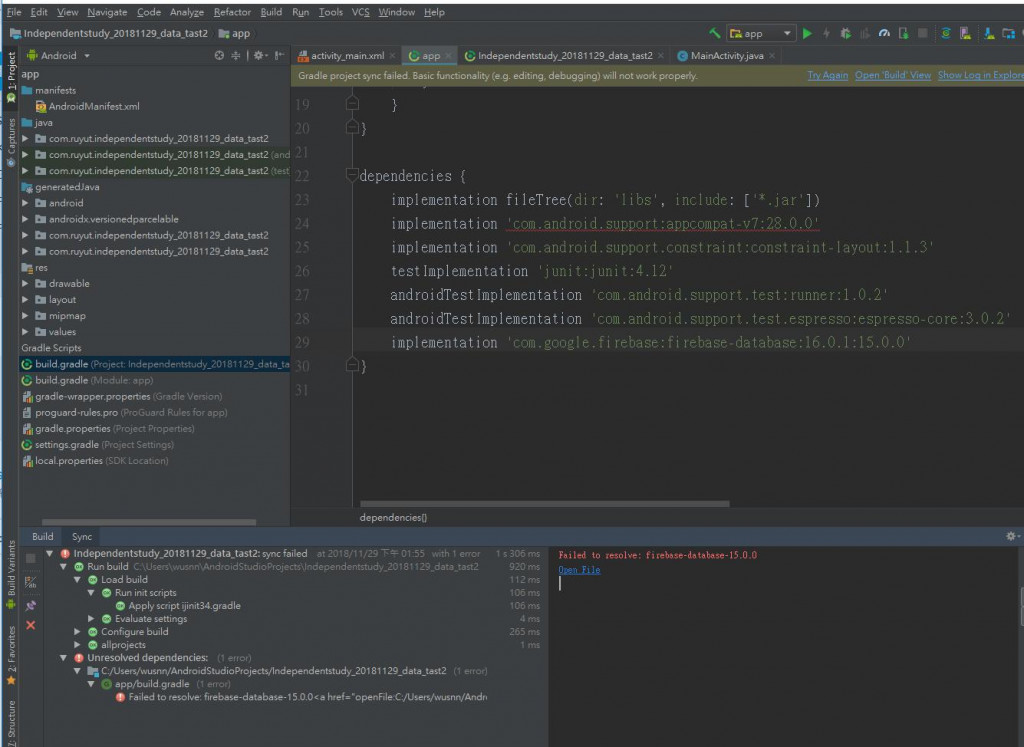Open the app run configuration dropdown
The height and width of the screenshot is (747, 1024).
coord(760,33)
